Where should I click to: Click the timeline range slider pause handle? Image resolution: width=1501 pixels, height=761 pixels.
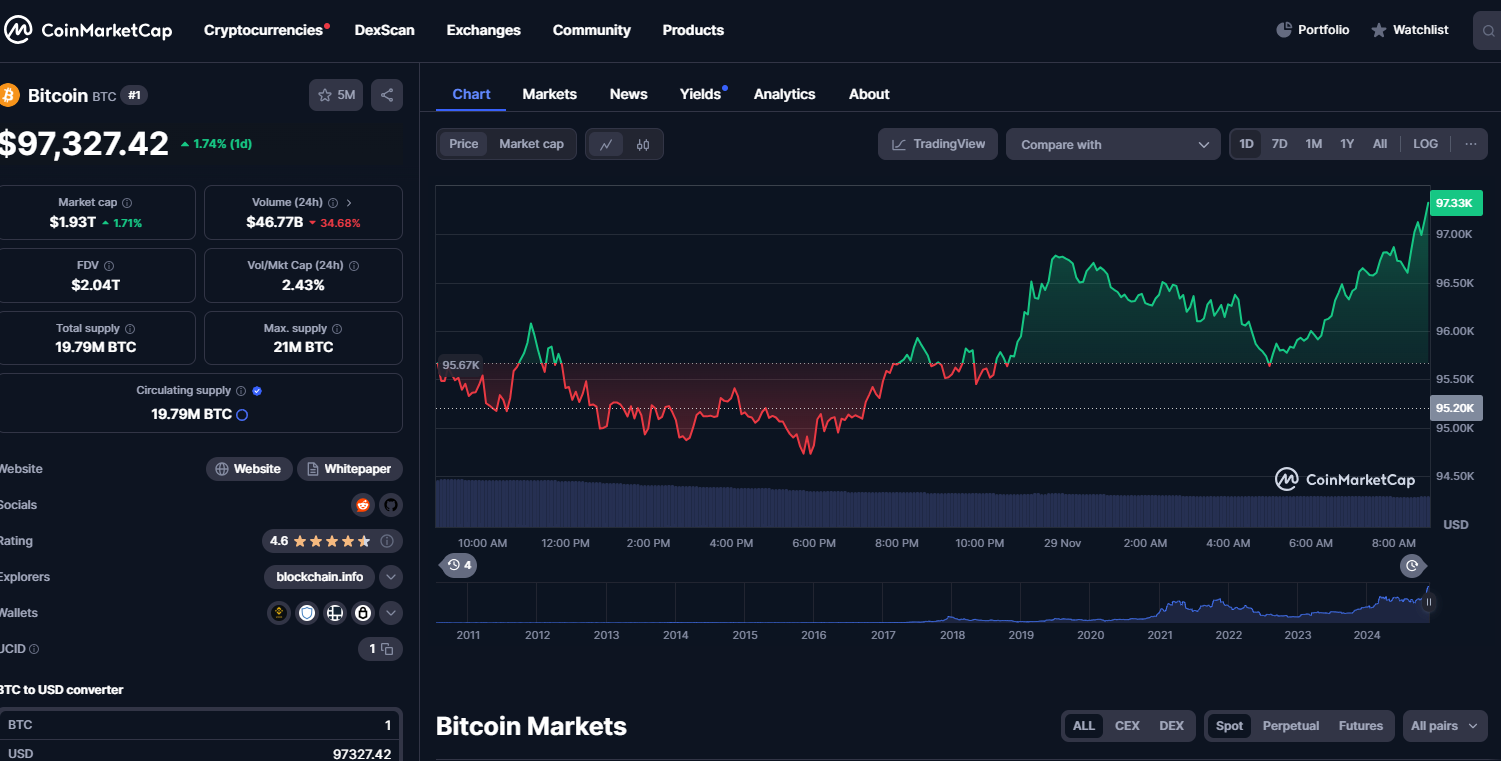(1429, 602)
